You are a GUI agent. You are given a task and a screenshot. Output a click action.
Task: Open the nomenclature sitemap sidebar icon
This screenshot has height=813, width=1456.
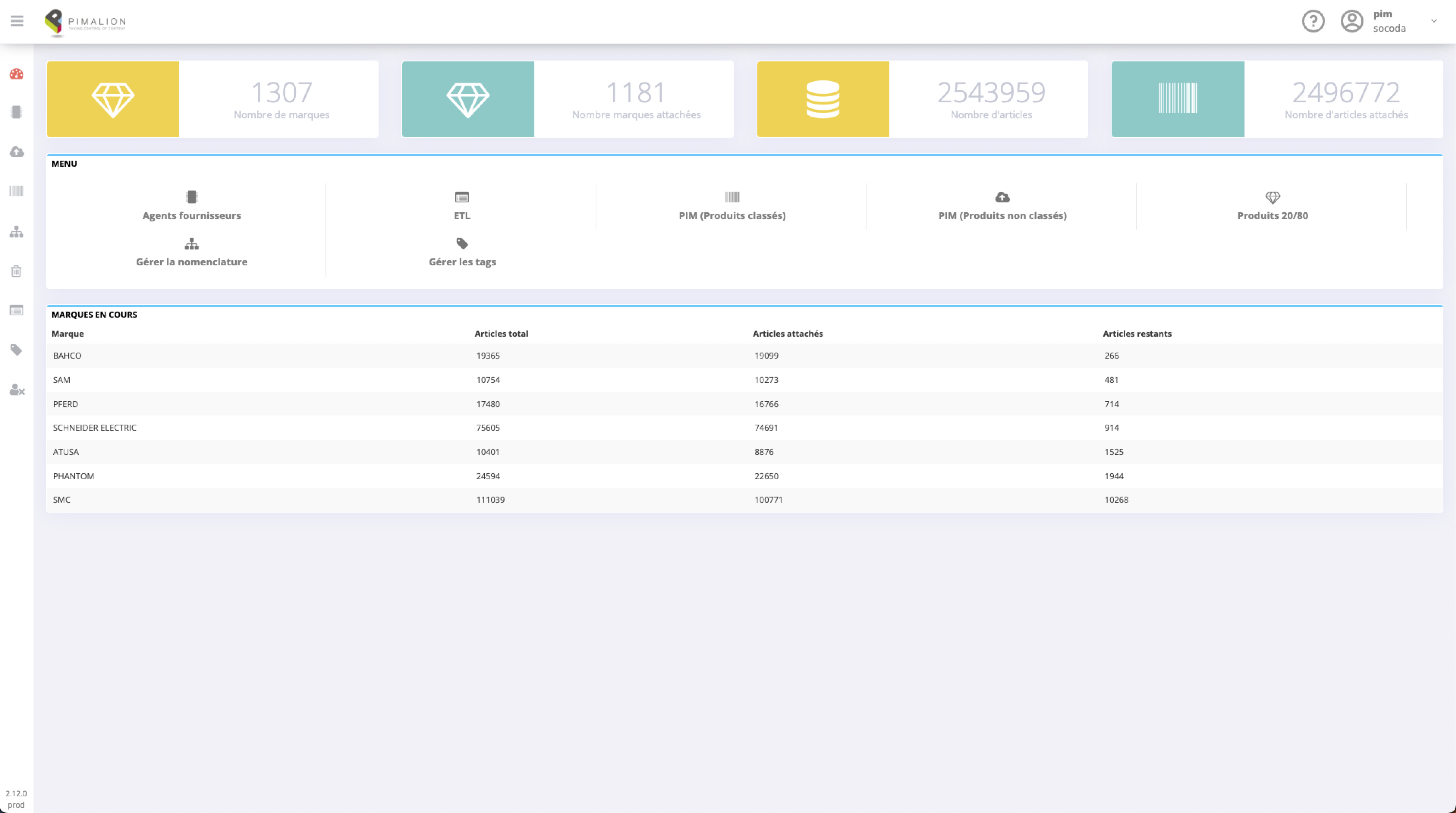click(16, 232)
